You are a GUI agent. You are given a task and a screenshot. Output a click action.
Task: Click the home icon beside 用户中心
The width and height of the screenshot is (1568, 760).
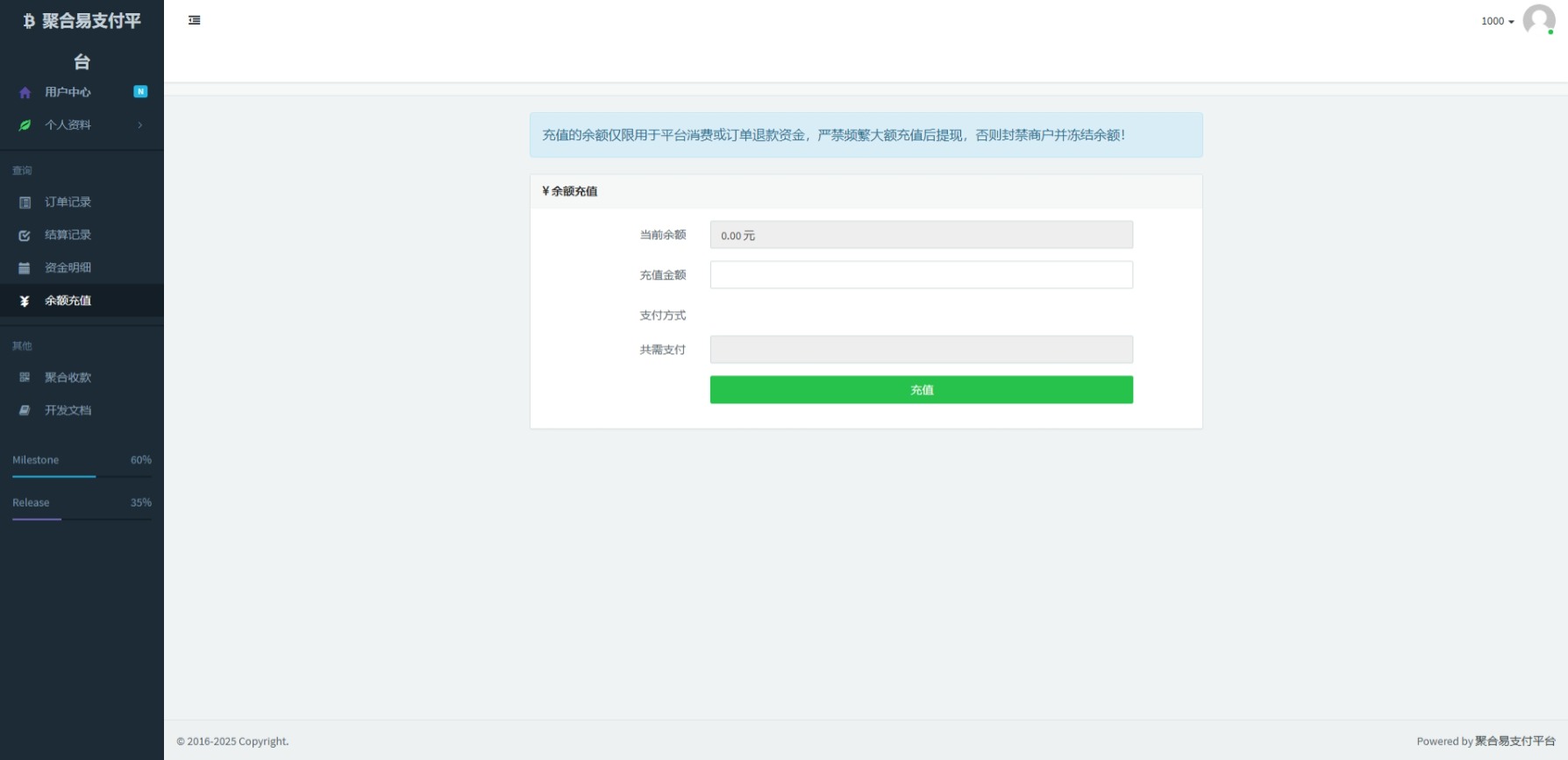pos(25,92)
